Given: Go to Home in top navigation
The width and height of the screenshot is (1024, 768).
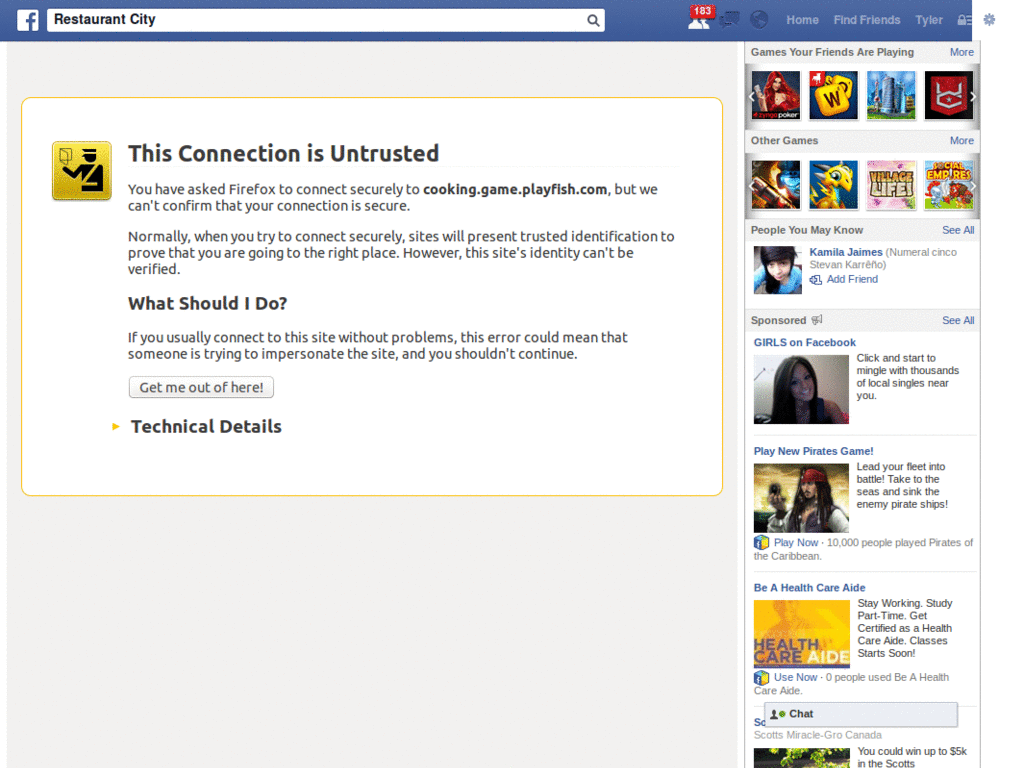Looking at the screenshot, I should tap(802, 20).
